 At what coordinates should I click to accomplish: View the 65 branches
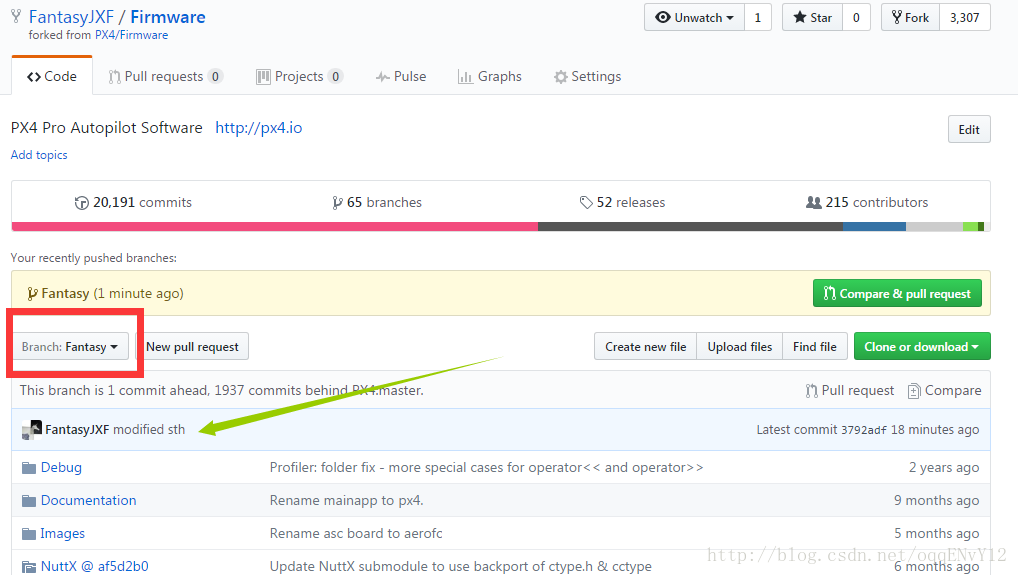coord(377,202)
